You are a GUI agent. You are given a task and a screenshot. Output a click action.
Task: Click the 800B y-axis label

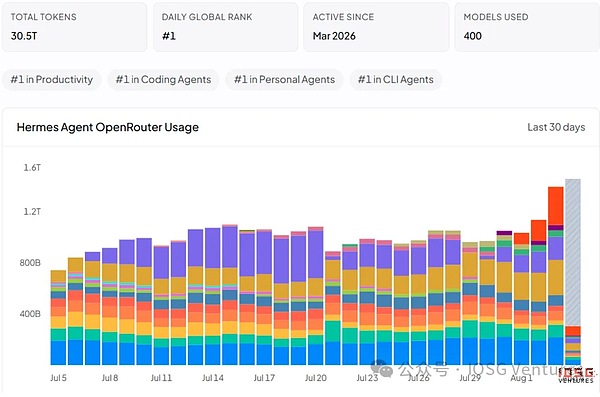coord(30,263)
